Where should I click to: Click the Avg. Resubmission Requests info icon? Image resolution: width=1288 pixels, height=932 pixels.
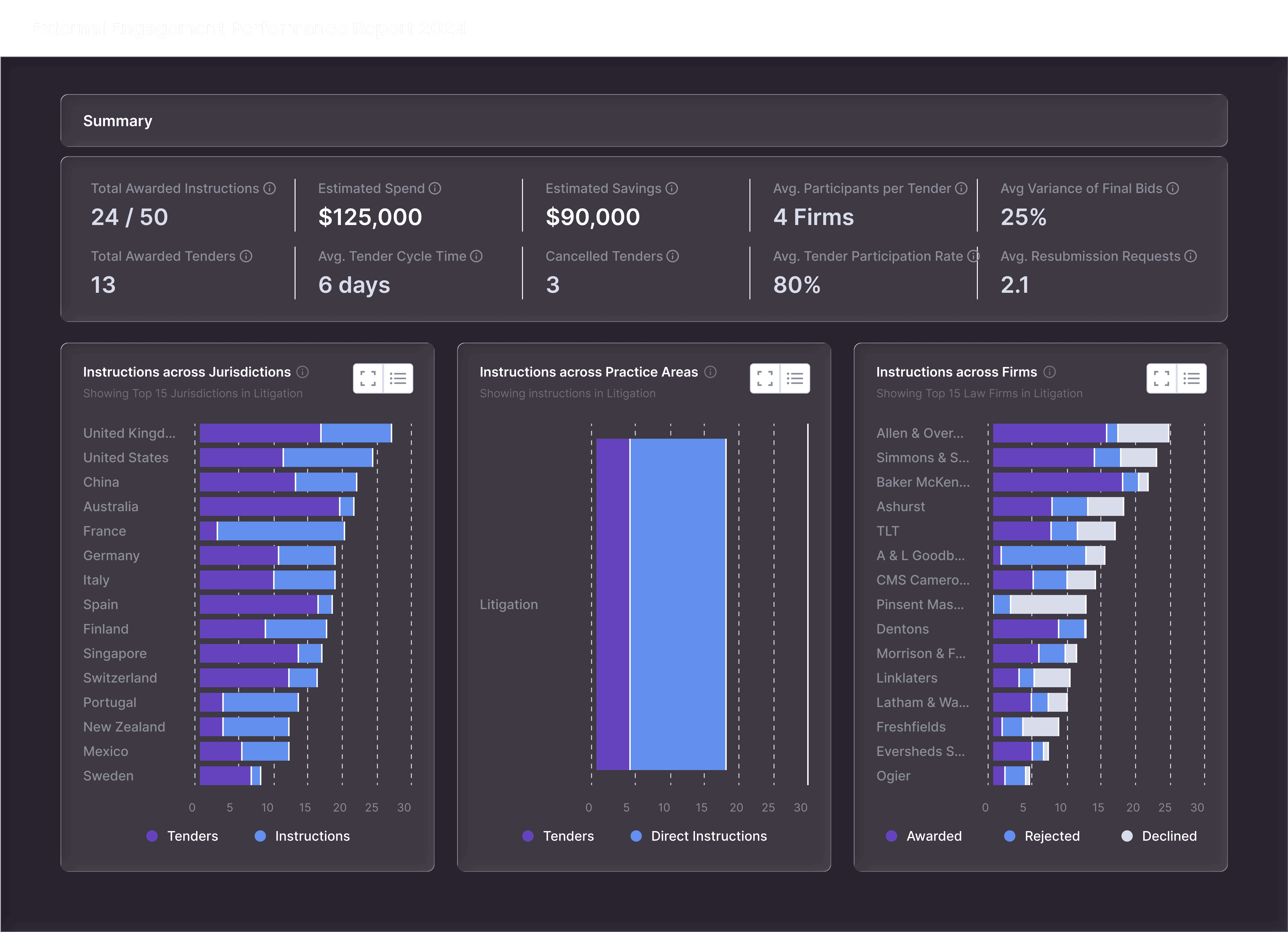(1191, 256)
